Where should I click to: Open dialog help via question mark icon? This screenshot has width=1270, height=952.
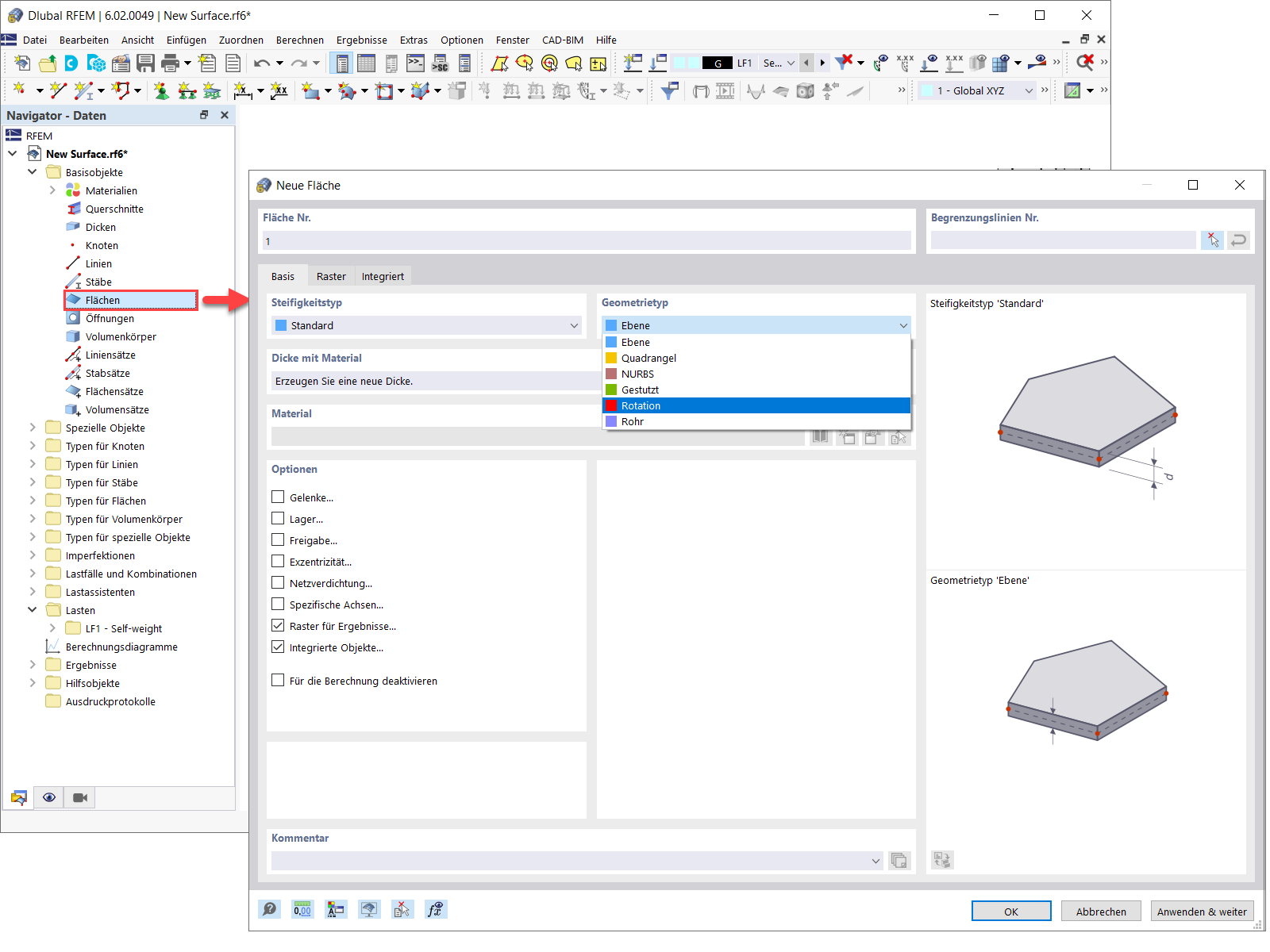269,909
